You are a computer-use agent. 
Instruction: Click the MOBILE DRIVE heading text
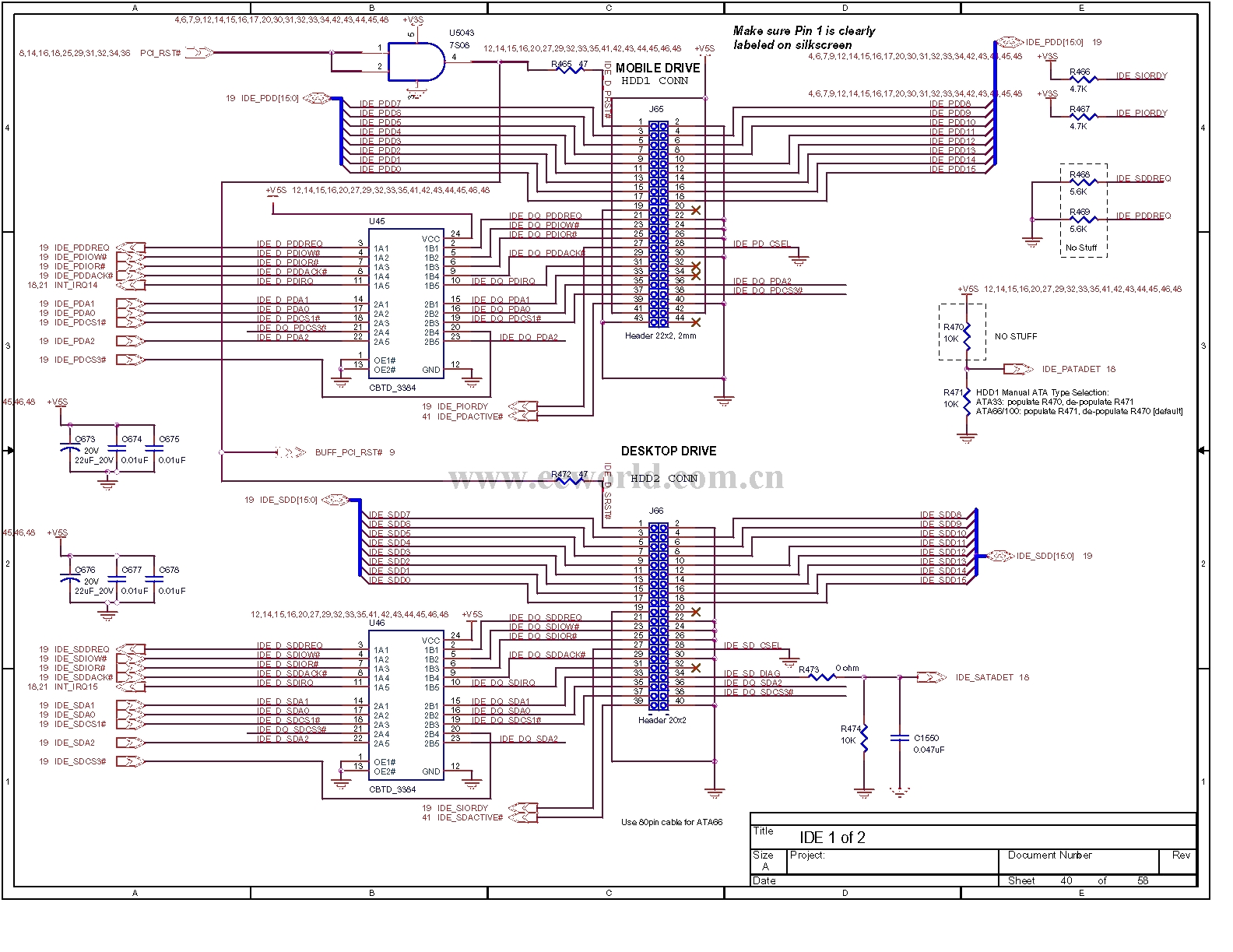click(658, 69)
